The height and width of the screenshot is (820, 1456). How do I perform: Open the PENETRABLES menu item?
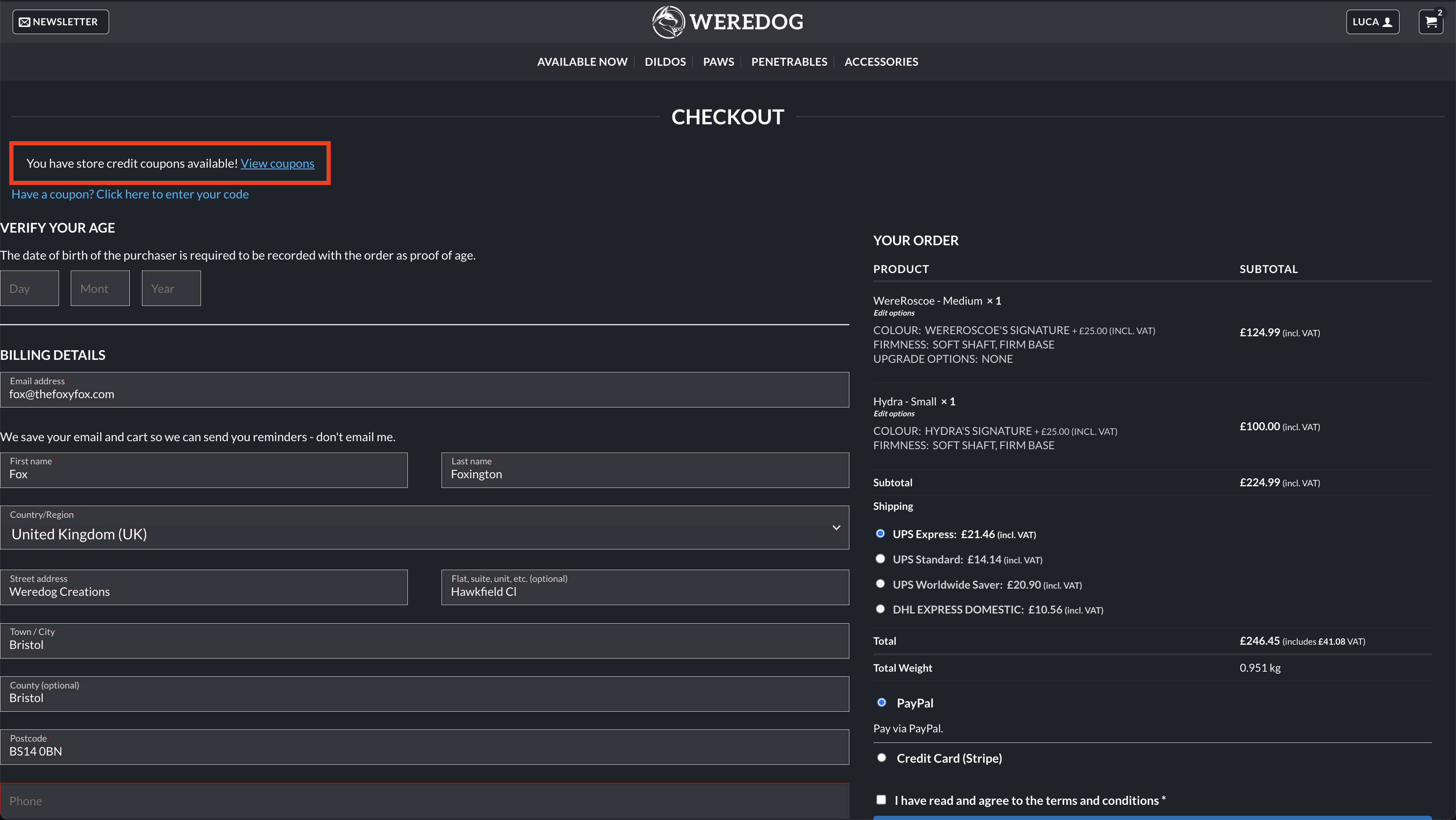[789, 62]
